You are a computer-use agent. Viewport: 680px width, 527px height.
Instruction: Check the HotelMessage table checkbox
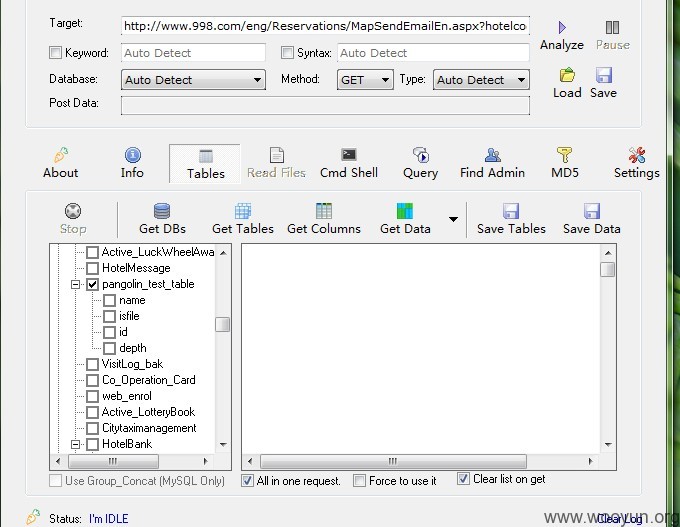point(92,268)
